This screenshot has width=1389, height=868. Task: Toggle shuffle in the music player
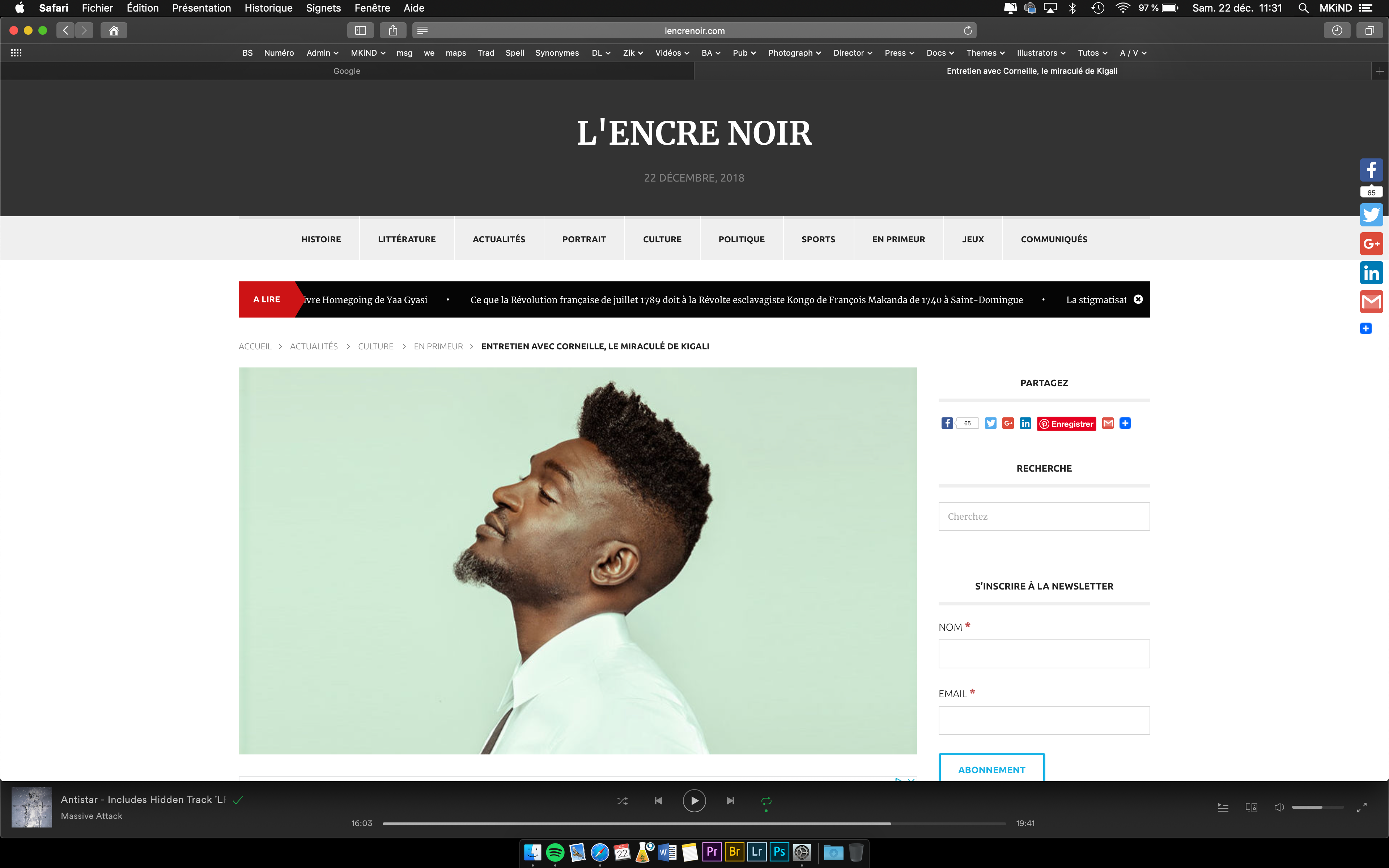tap(622, 801)
